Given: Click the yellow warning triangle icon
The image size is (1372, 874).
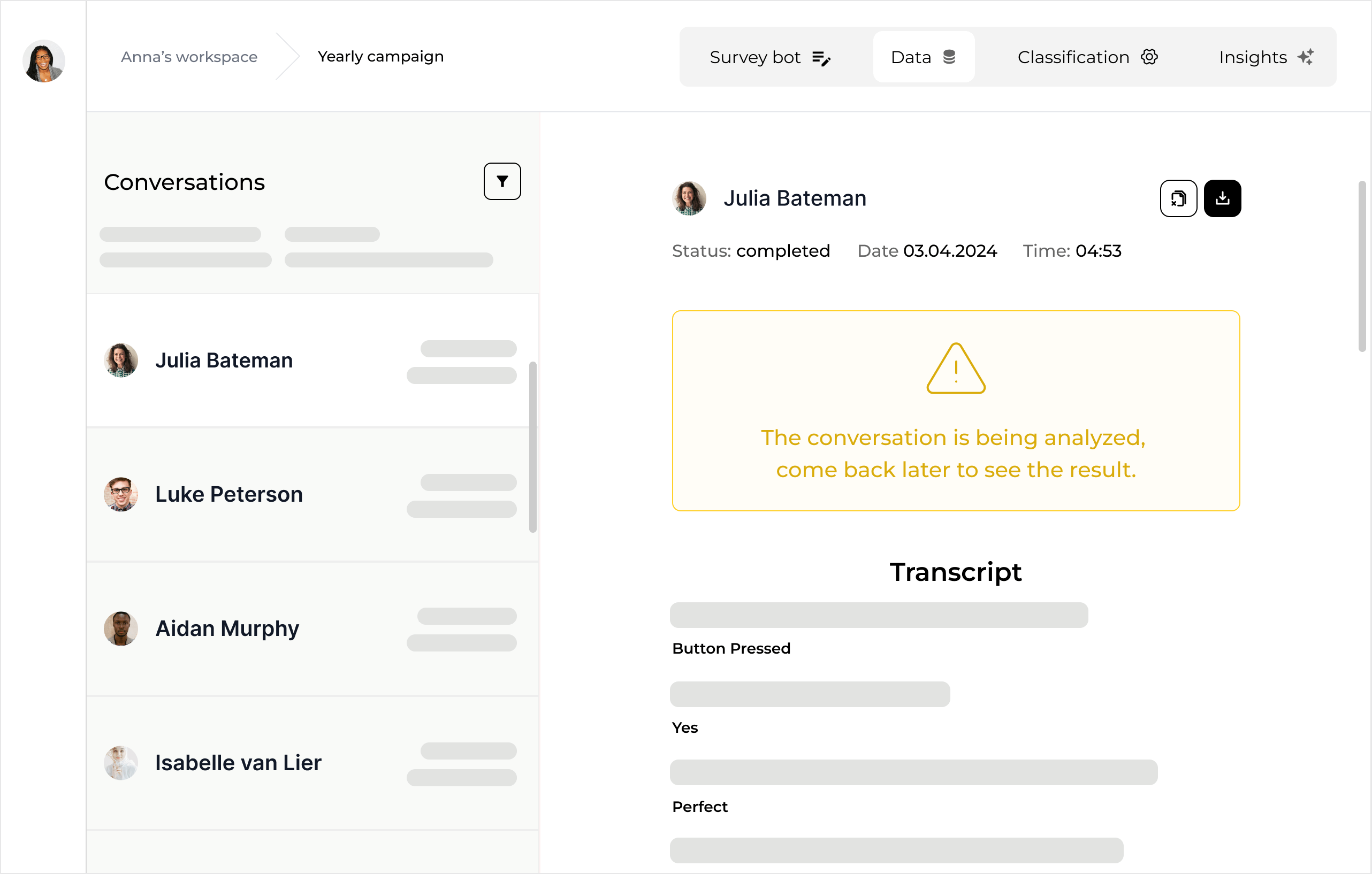Looking at the screenshot, I should tap(956, 369).
